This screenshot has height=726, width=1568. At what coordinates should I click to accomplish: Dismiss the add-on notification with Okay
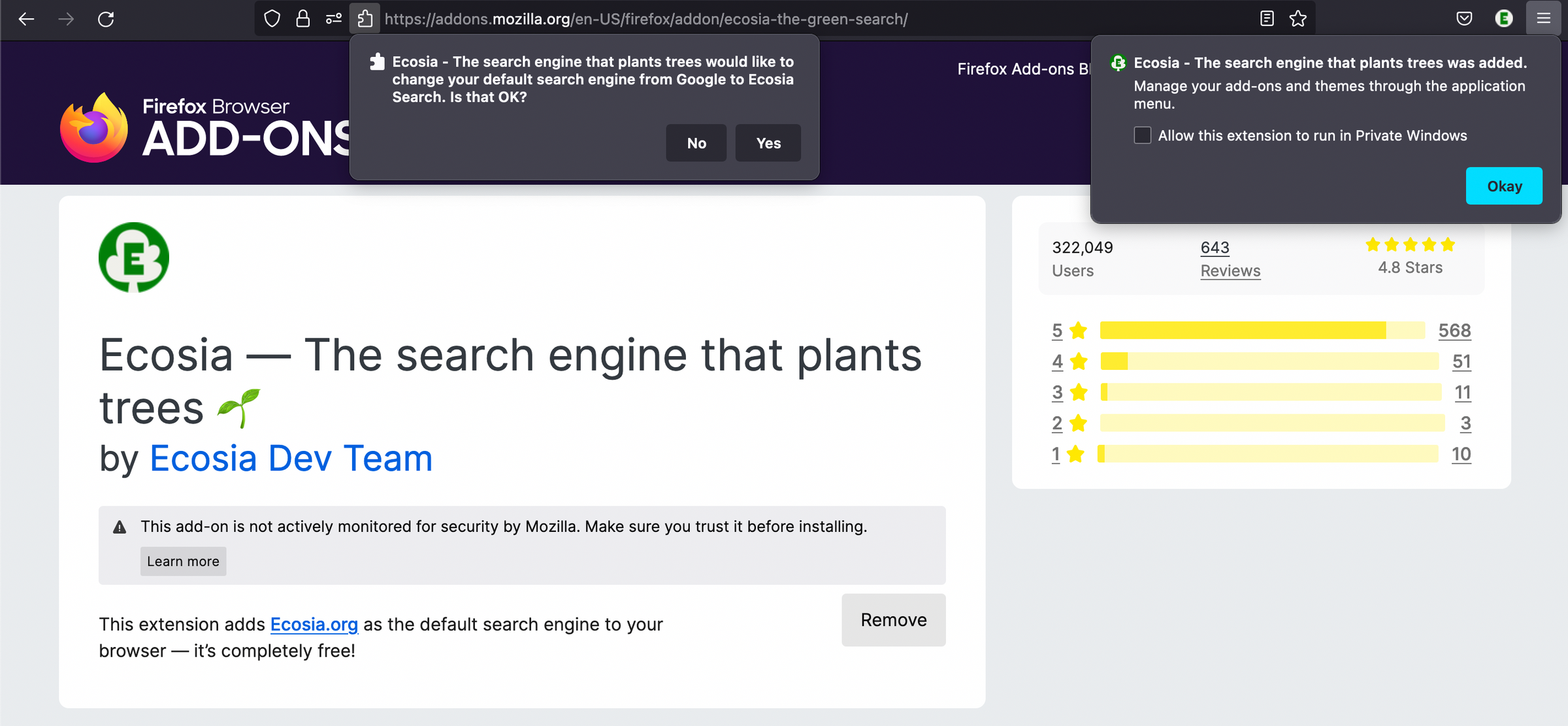pos(1504,186)
